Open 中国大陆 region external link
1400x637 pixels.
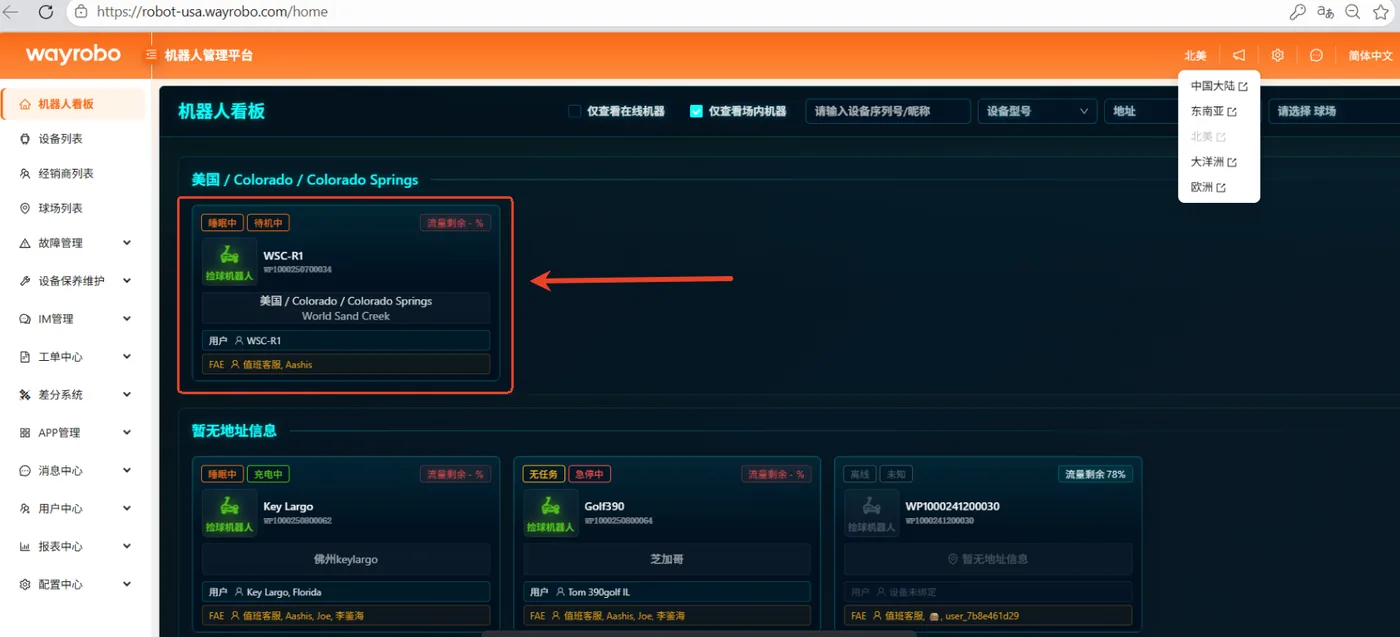click(1219, 86)
